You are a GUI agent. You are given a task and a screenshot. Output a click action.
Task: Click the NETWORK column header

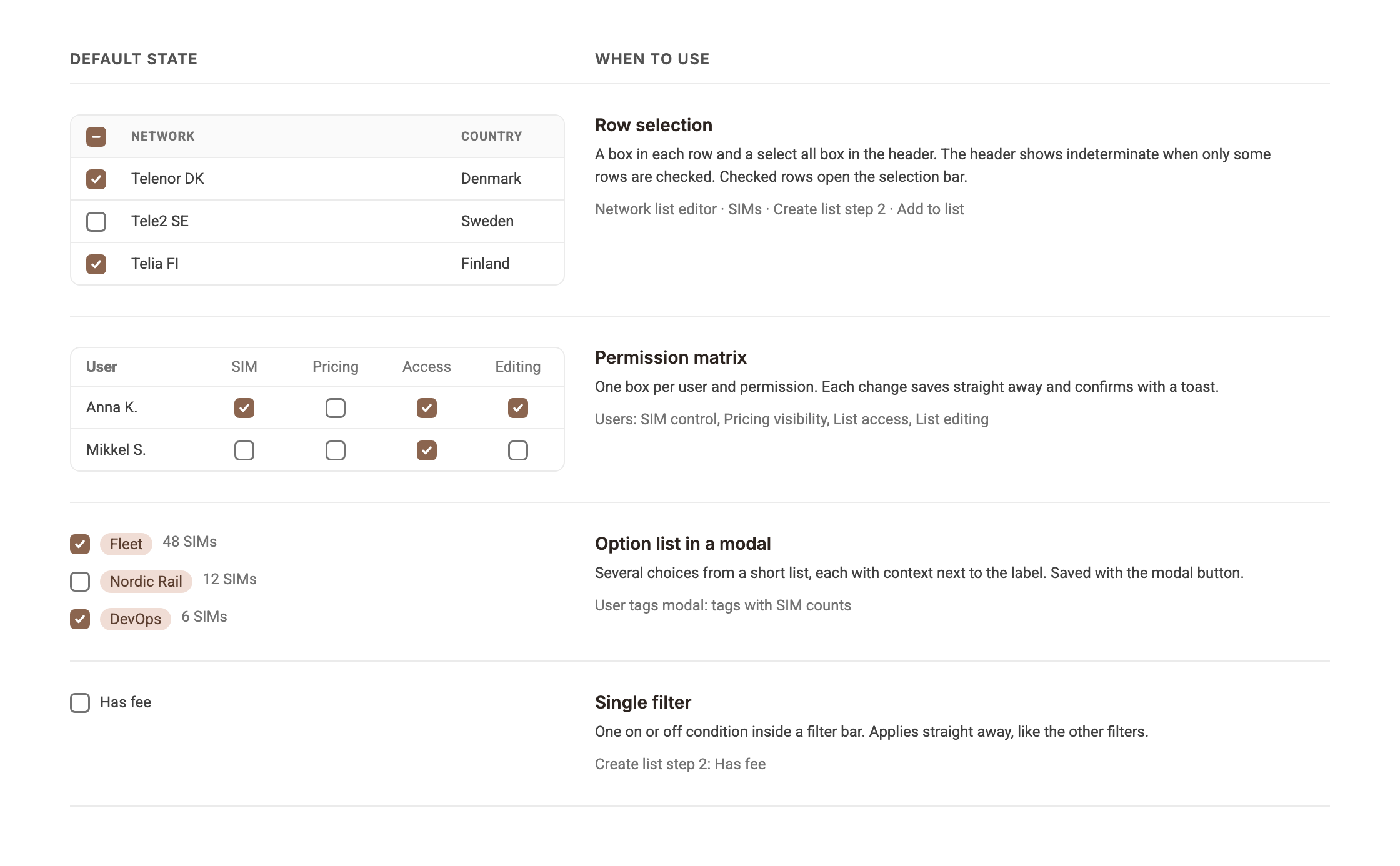[163, 136]
